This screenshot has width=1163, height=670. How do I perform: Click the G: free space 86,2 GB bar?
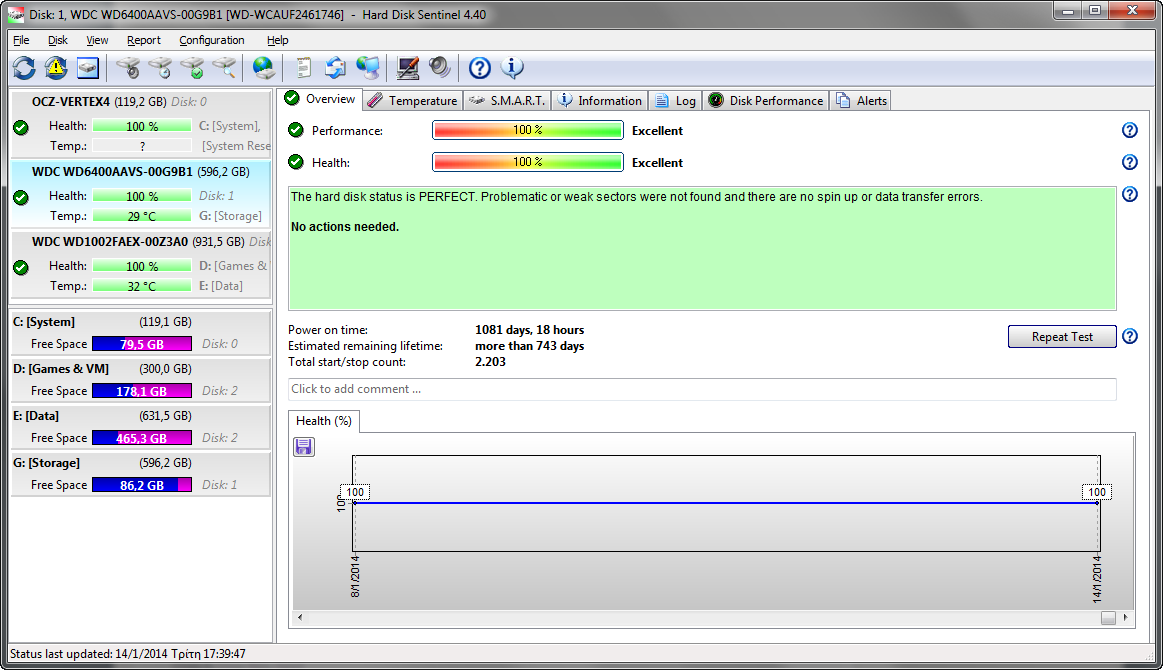pyautogui.click(x=142, y=485)
